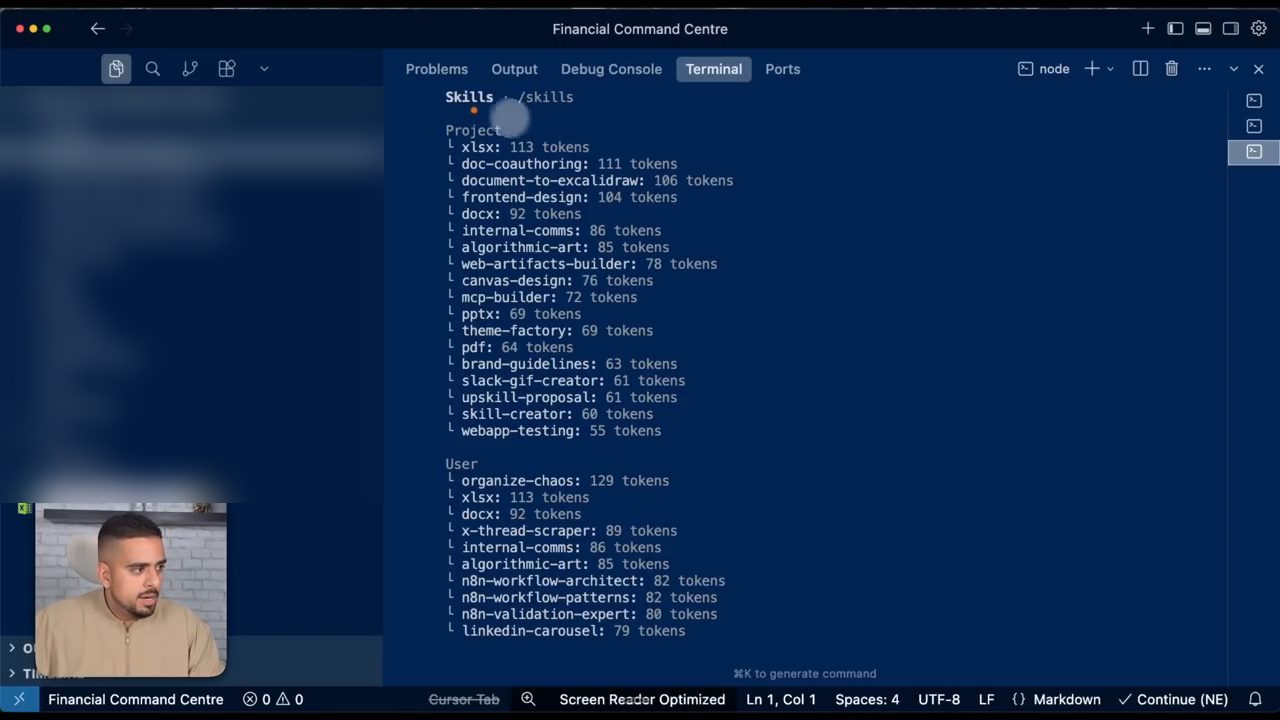The width and height of the screenshot is (1280, 720).
Task: Toggle the secondary sidebar layout
Action: (1231, 29)
